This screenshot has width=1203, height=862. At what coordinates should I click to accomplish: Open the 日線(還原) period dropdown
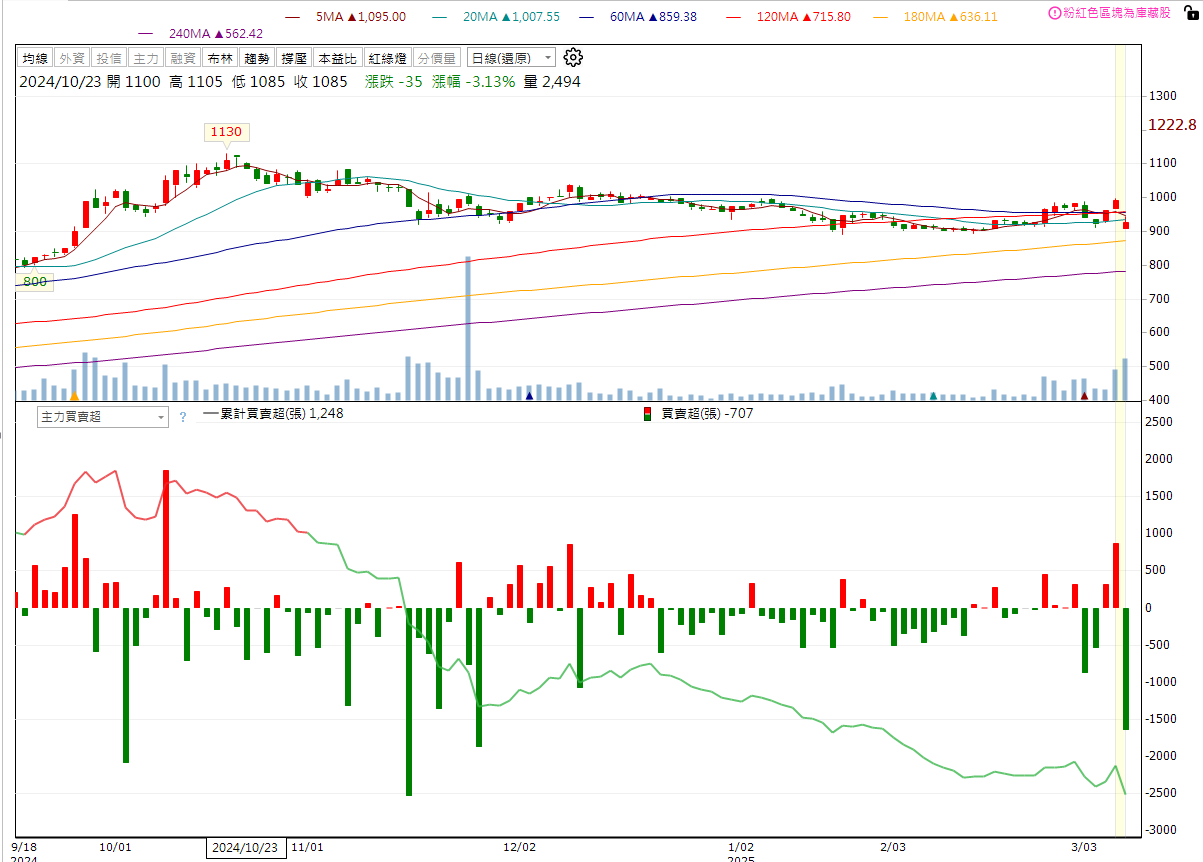(x=511, y=59)
